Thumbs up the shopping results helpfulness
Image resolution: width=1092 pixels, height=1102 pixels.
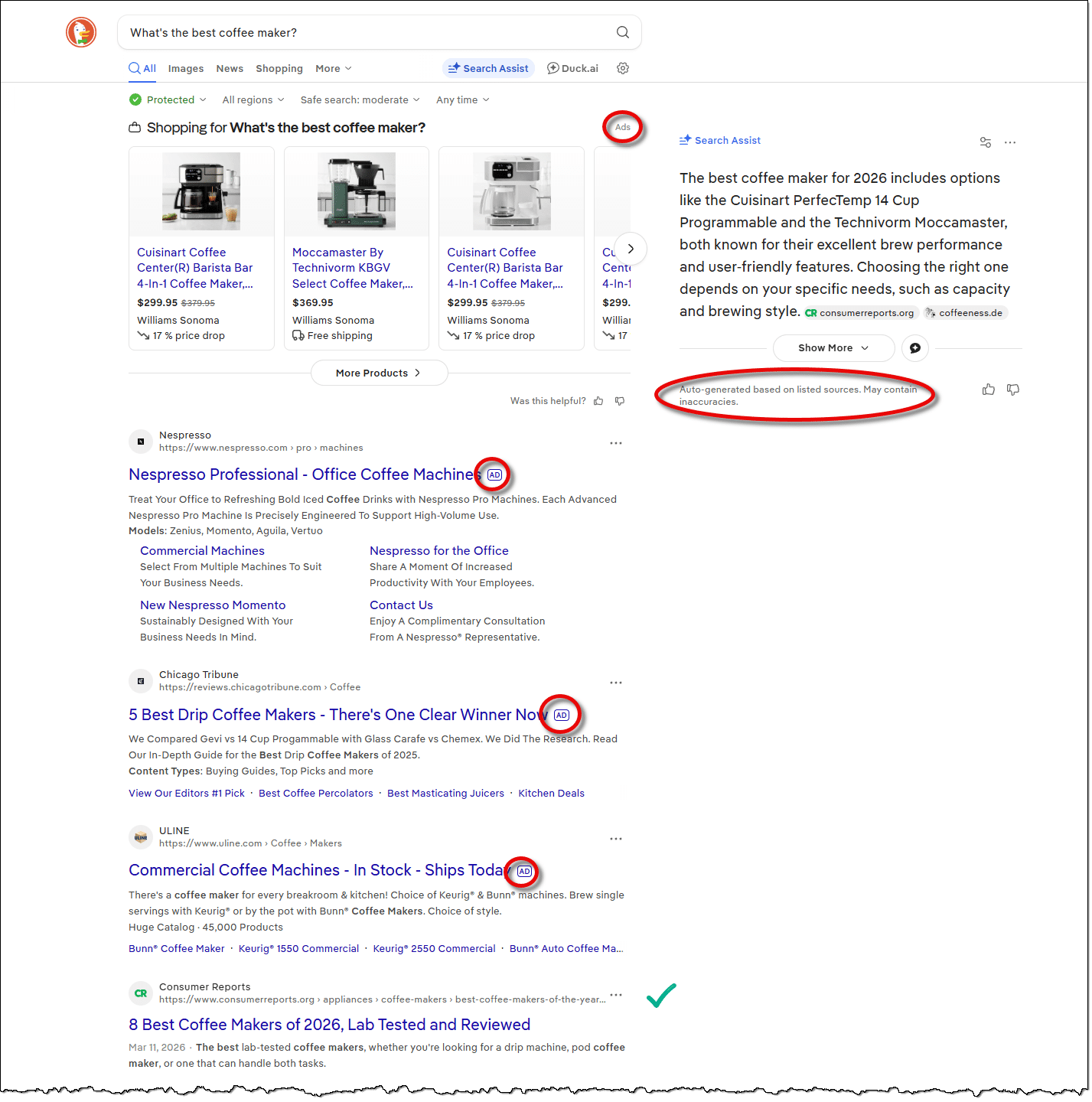click(x=598, y=401)
